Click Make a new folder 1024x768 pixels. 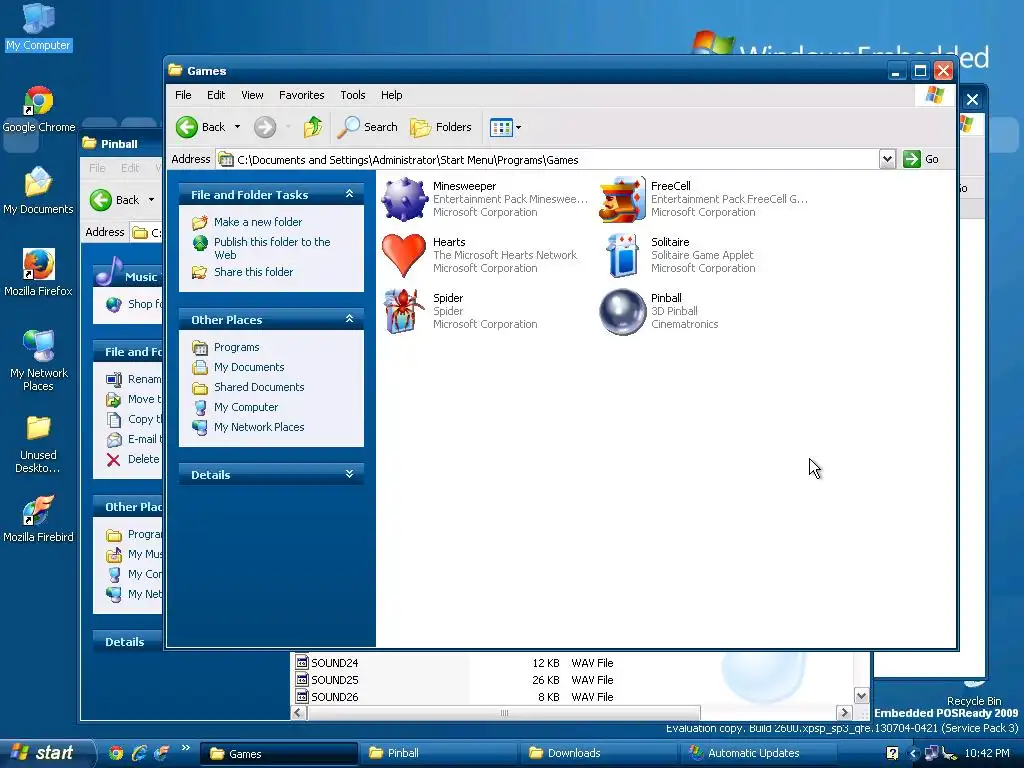tap(258, 222)
